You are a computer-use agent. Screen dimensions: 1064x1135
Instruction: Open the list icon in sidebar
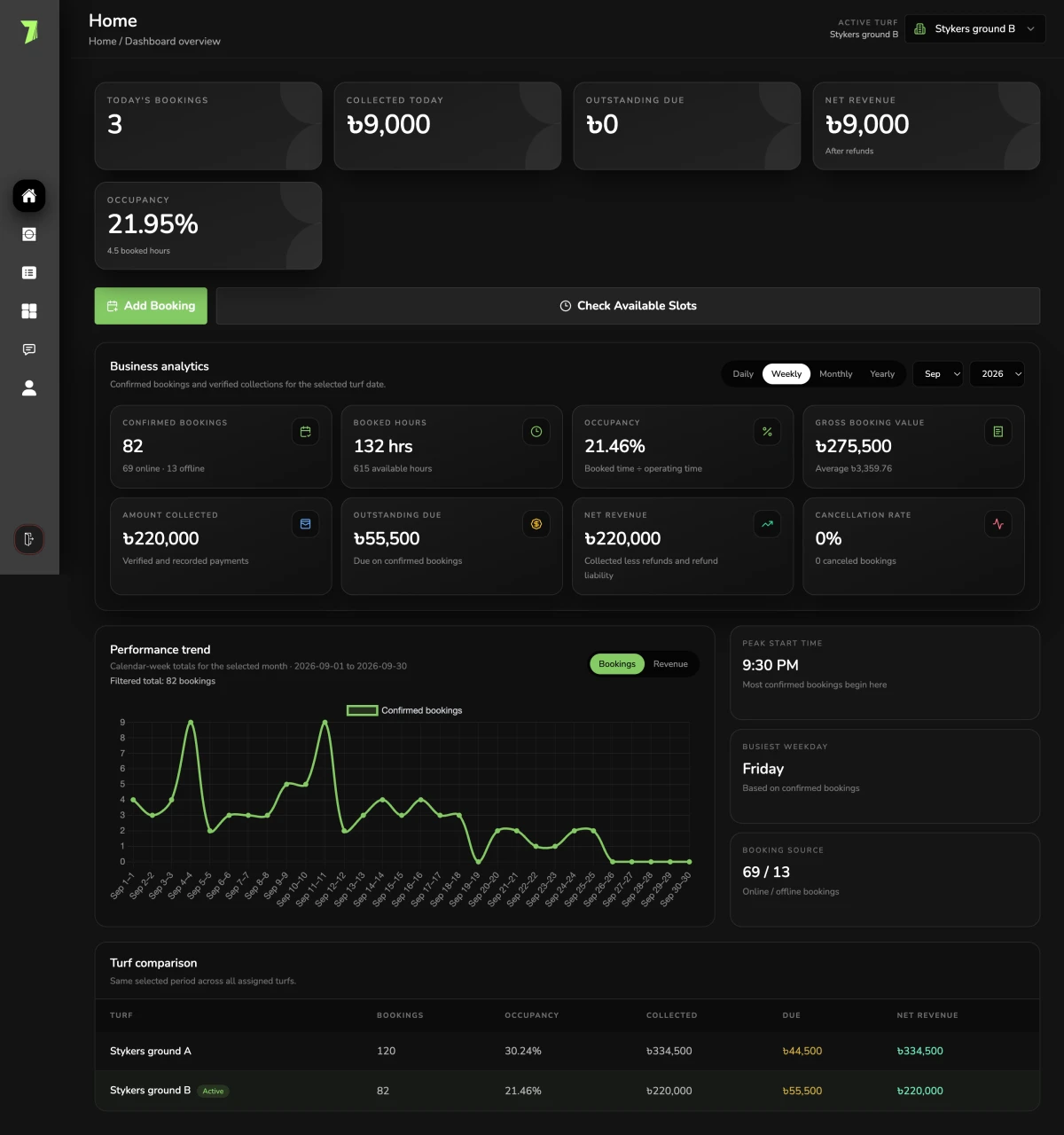point(29,273)
